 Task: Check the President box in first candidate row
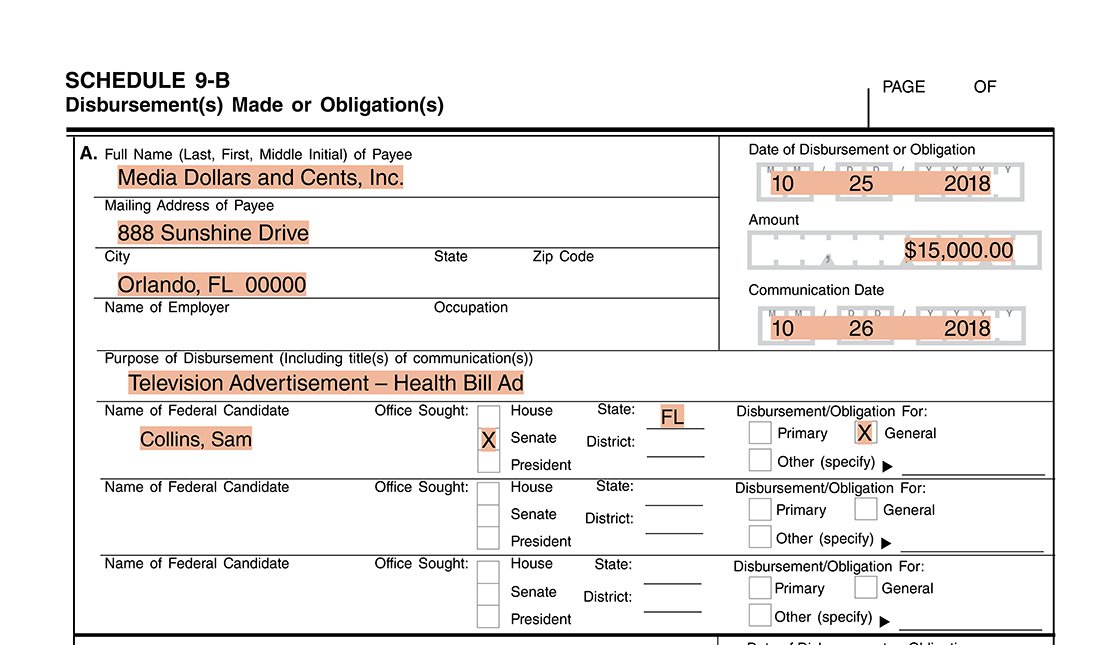click(488, 463)
